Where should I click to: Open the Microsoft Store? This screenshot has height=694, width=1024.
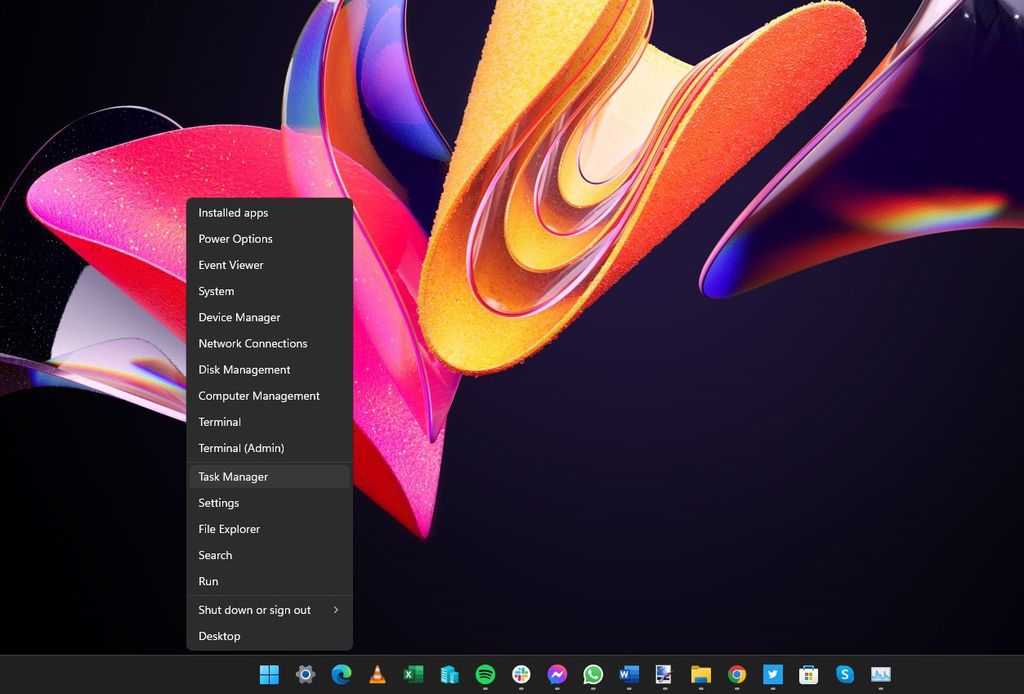(809, 674)
